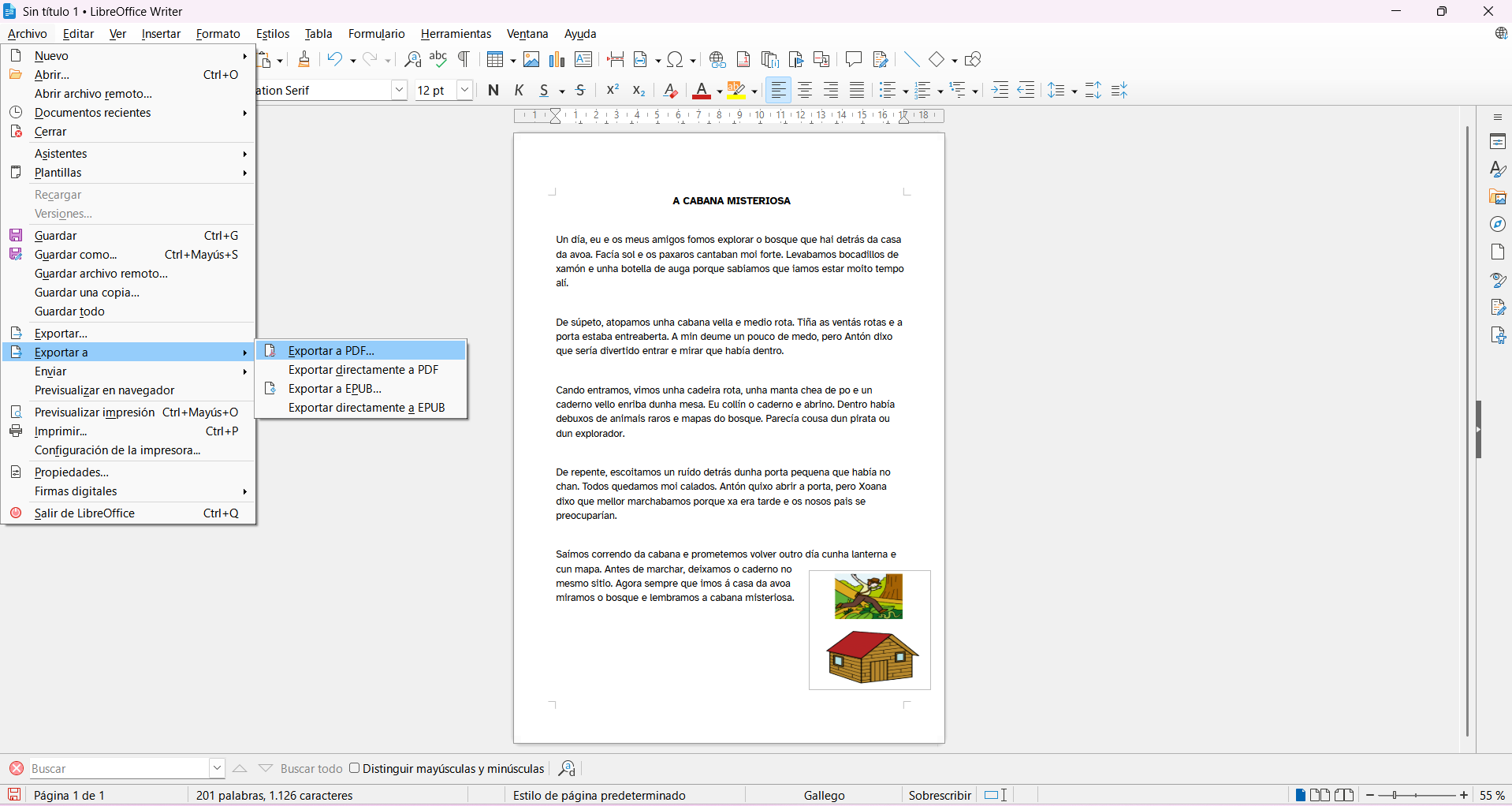Toggle bold formatting N button
The image size is (1512, 806).
493,91
